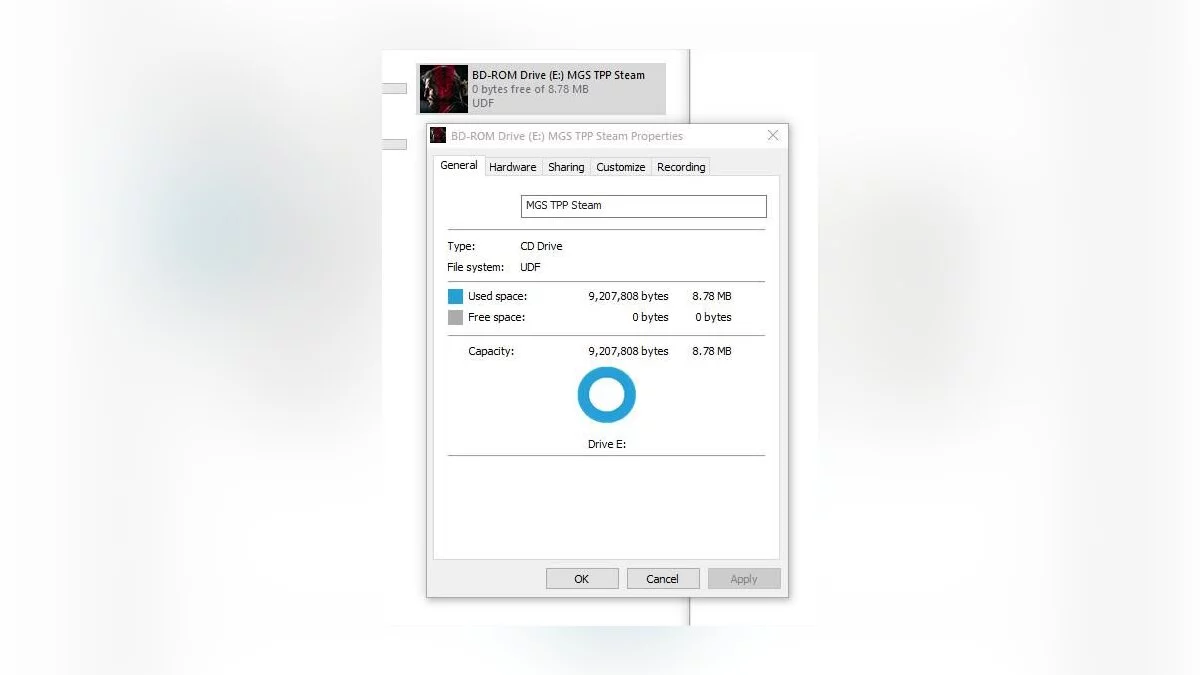Open the Hardware tab

tap(513, 167)
